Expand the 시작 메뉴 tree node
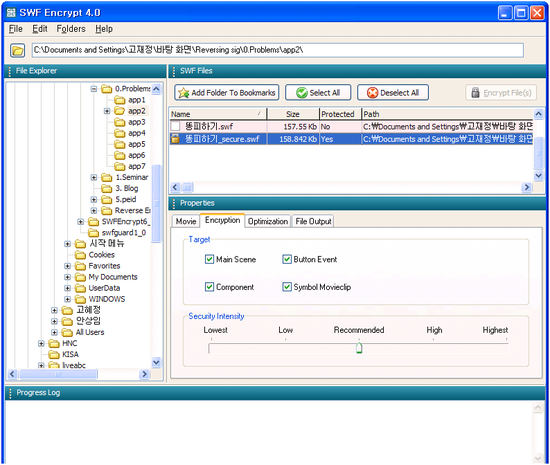Image resolution: width=550 pixels, height=465 pixels. pyautogui.click(x=67, y=244)
